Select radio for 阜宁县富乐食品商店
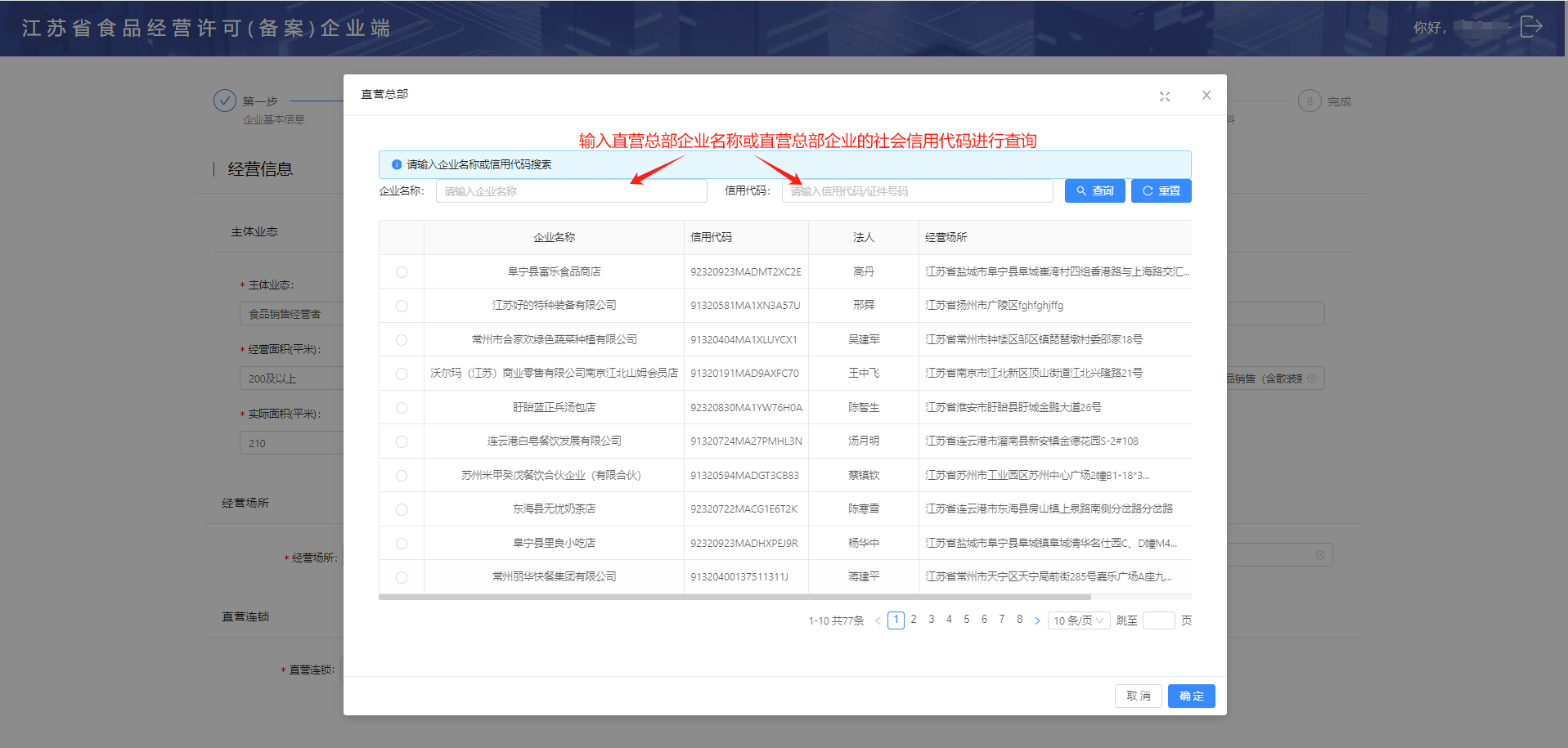This screenshot has height=748, width=1568. [x=402, y=272]
